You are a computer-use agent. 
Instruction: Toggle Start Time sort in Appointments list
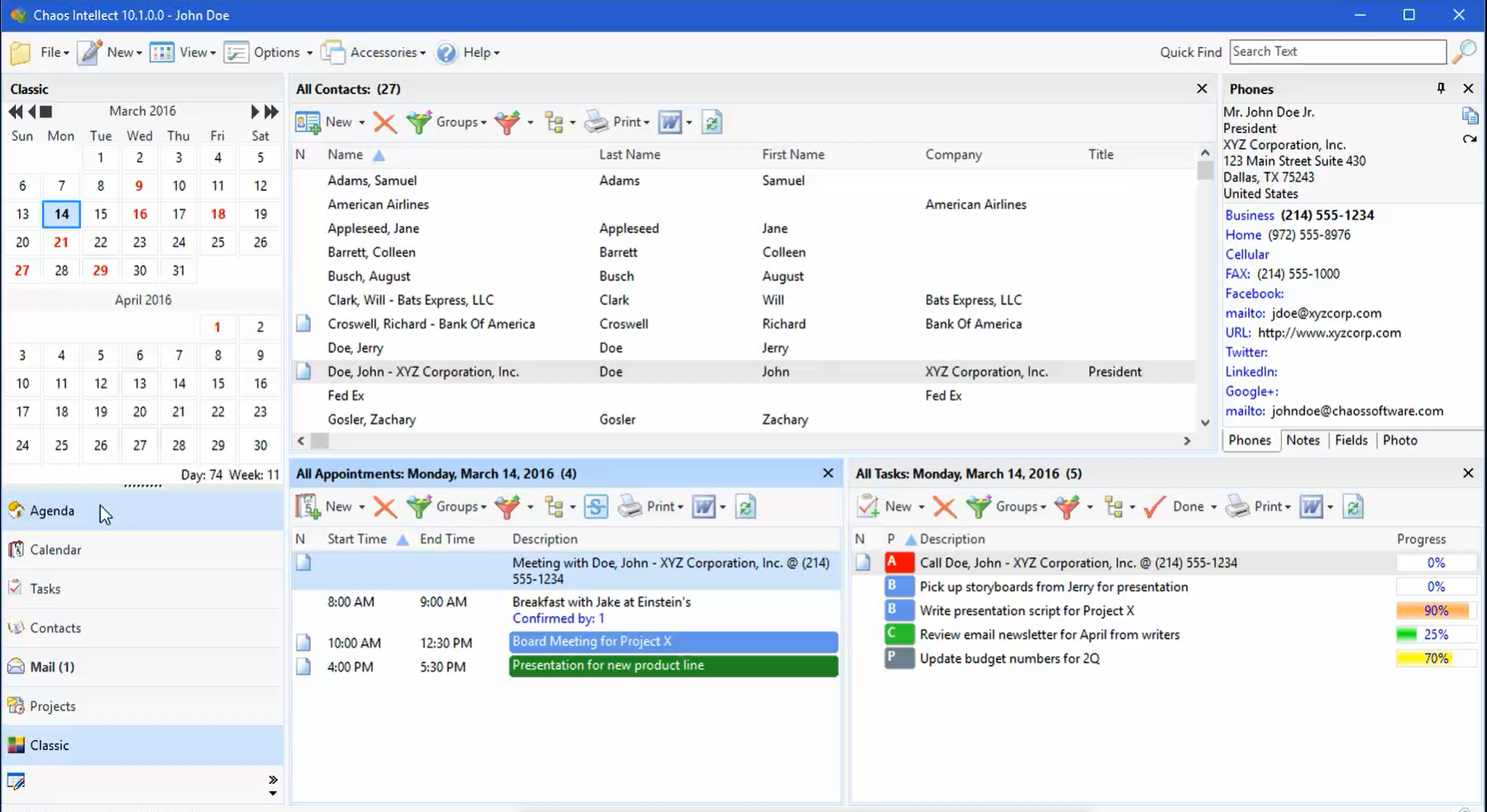[357, 539]
